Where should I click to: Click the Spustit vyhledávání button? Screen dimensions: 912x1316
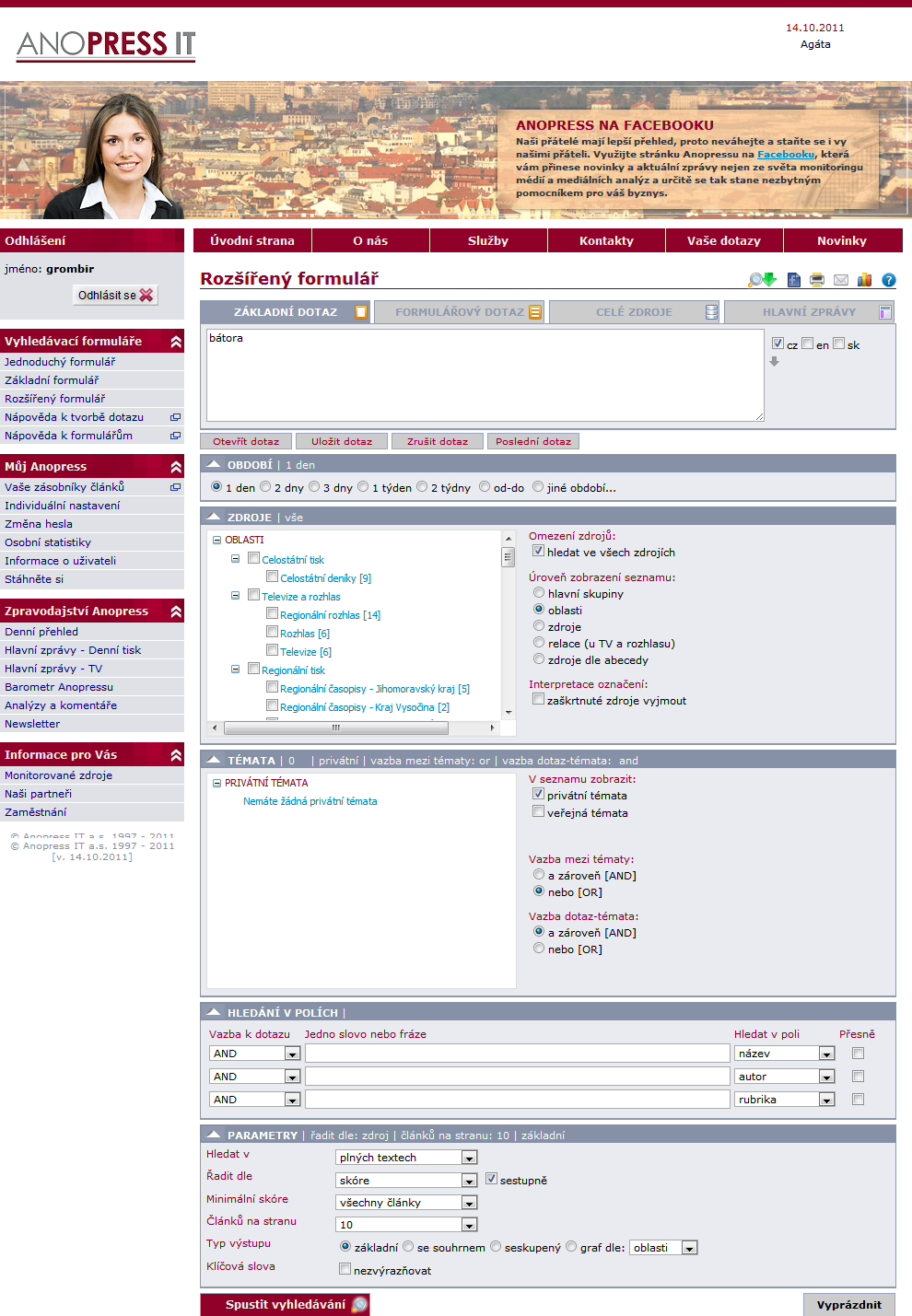(286, 1304)
